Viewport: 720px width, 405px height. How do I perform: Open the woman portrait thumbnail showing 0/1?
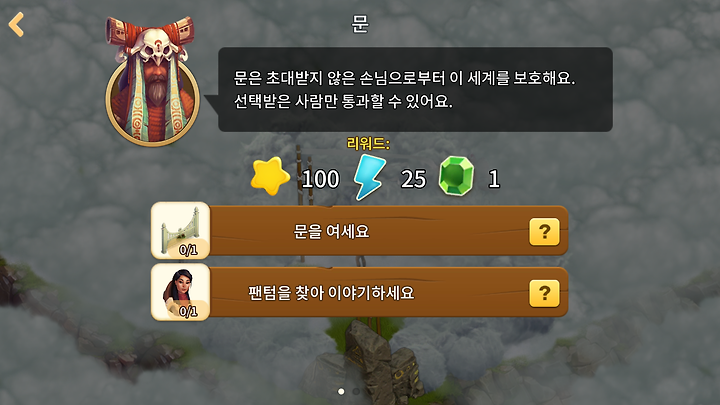tap(180, 292)
